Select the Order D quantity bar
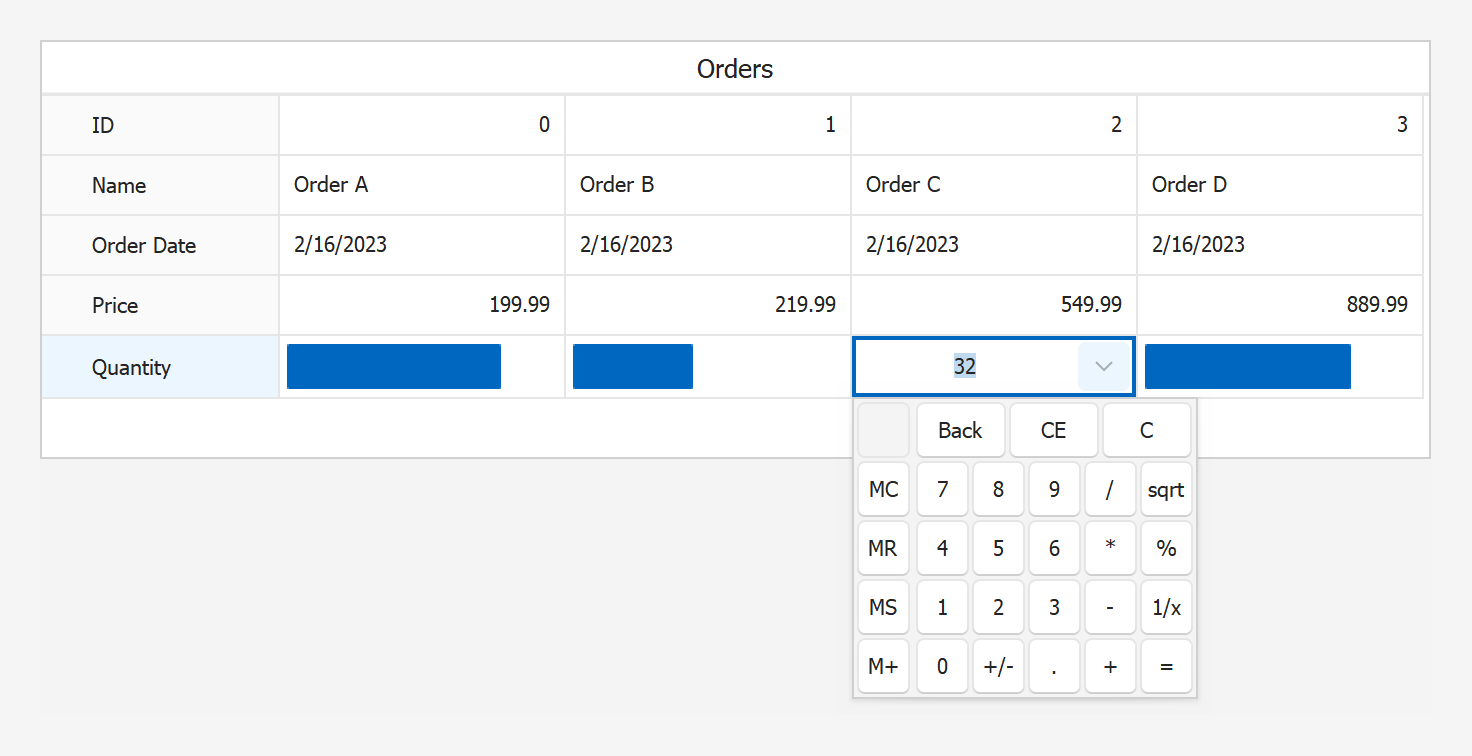 tap(1247, 367)
